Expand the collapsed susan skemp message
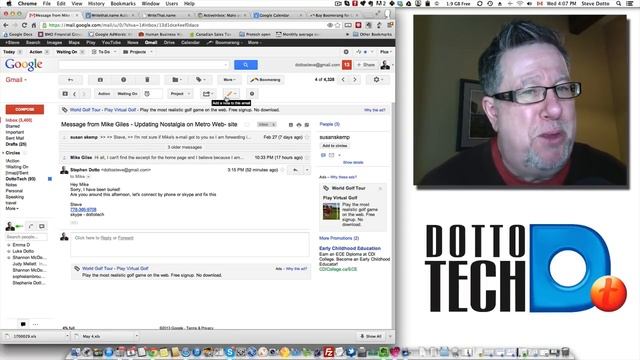 click(x=184, y=138)
